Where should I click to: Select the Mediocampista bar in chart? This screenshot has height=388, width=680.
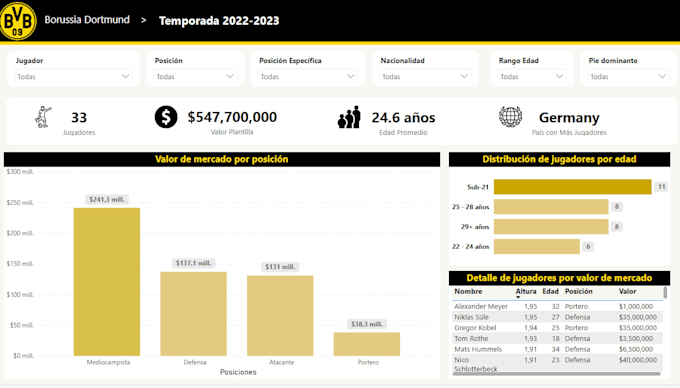click(x=107, y=282)
